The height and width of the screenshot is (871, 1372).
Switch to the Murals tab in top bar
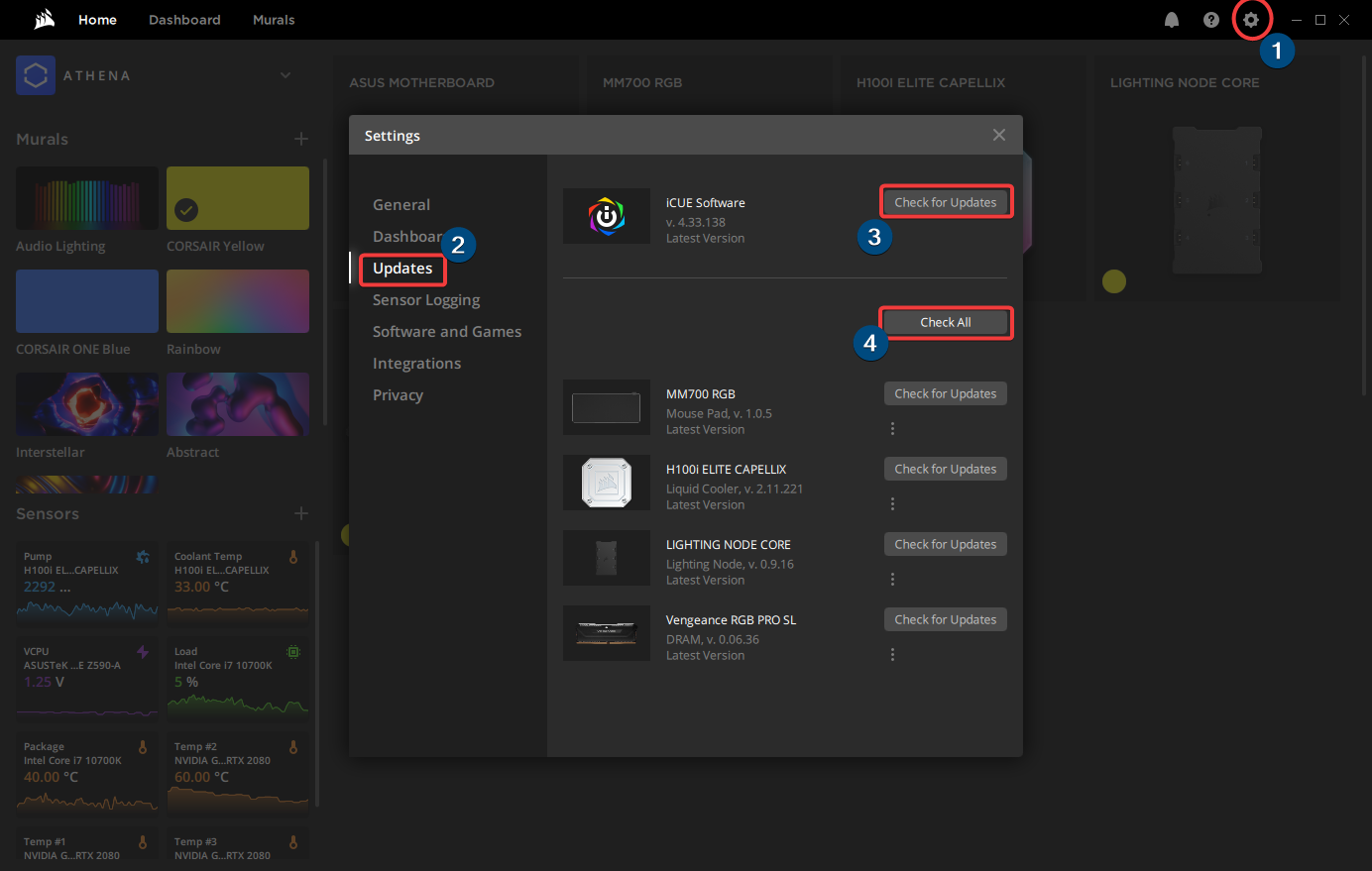274,20
